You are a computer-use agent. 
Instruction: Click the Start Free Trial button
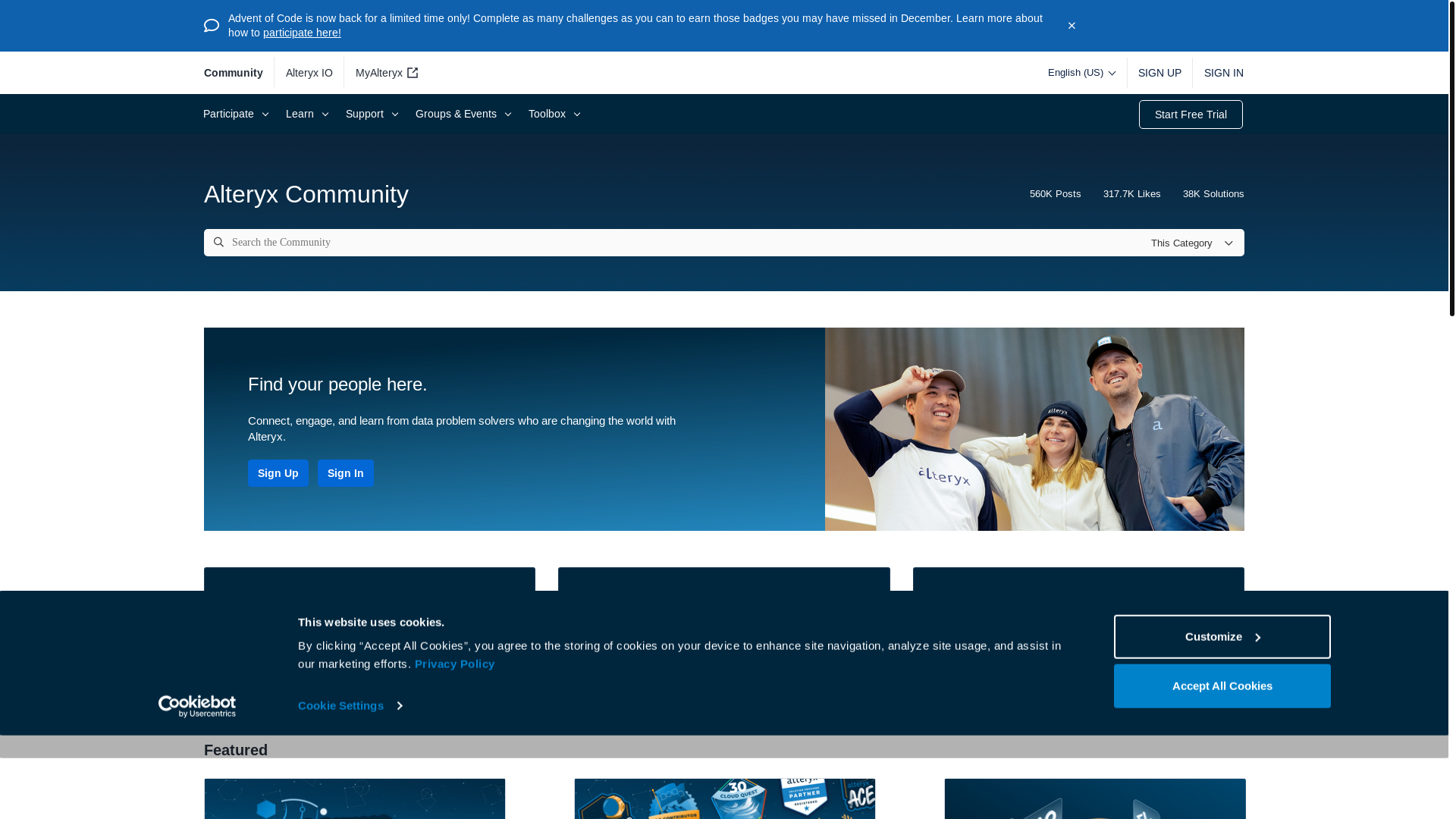1191,115
